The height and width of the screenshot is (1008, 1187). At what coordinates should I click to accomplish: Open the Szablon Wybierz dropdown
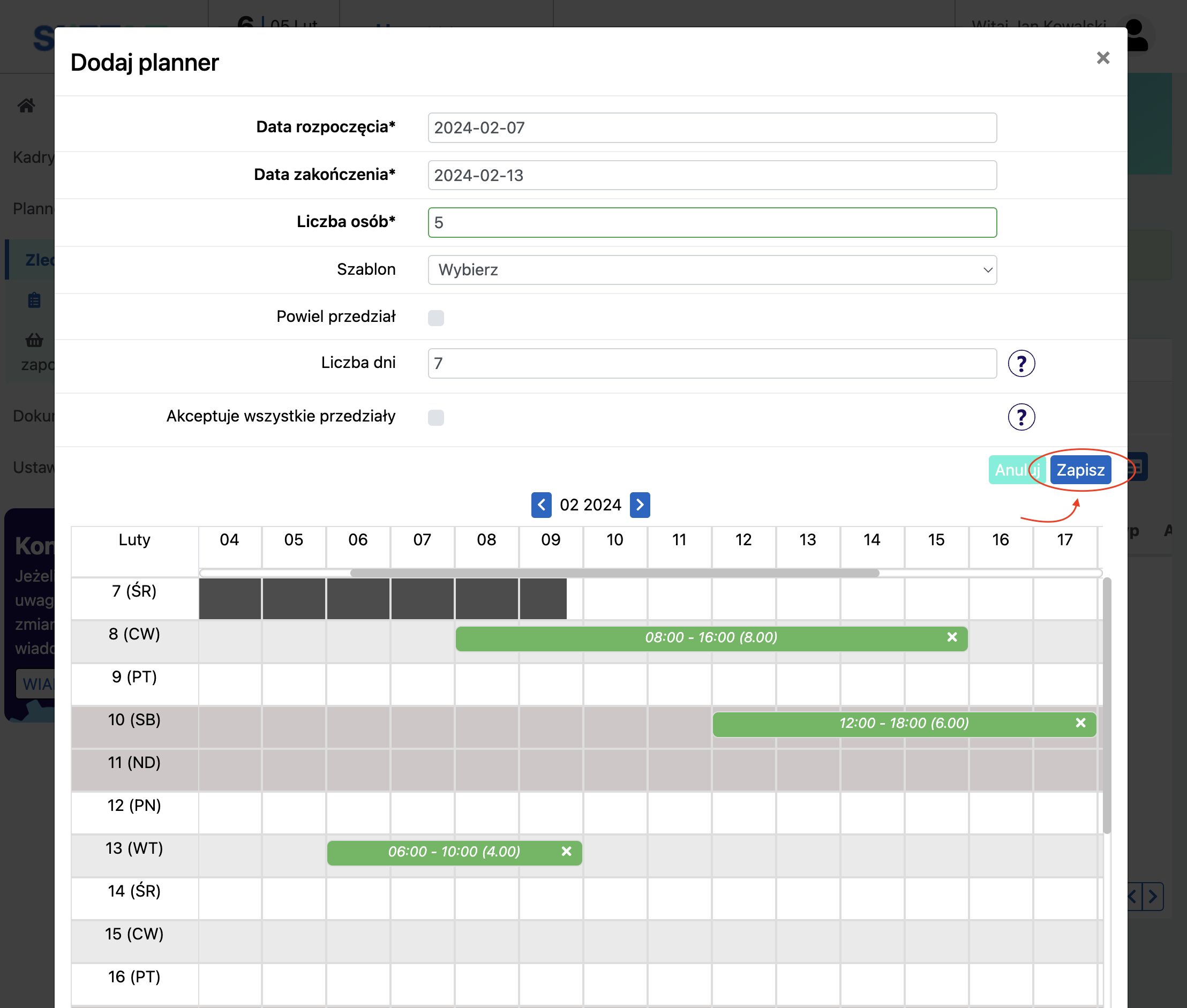click(711, 270)
